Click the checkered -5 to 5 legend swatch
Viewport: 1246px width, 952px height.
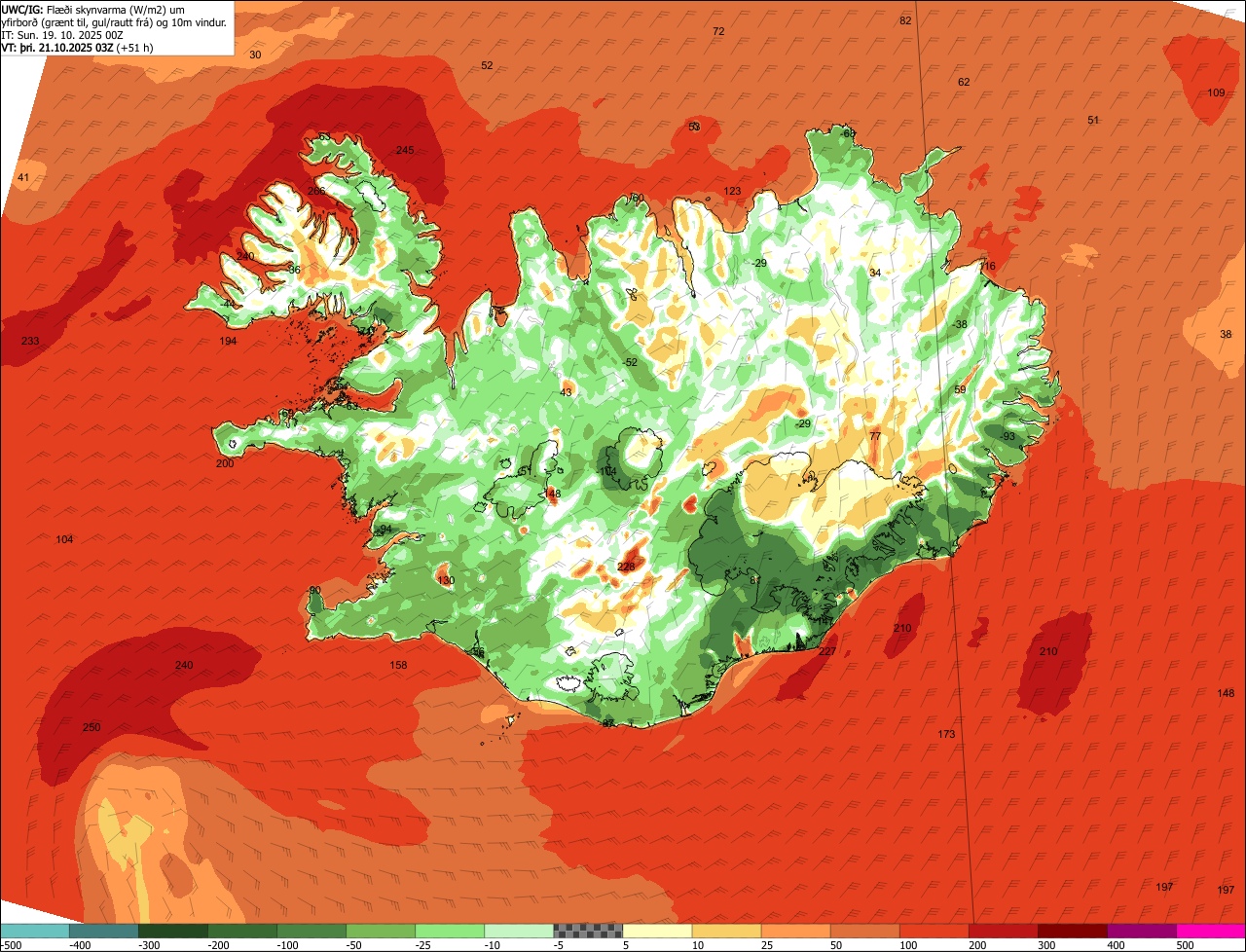tap(588, 931)
